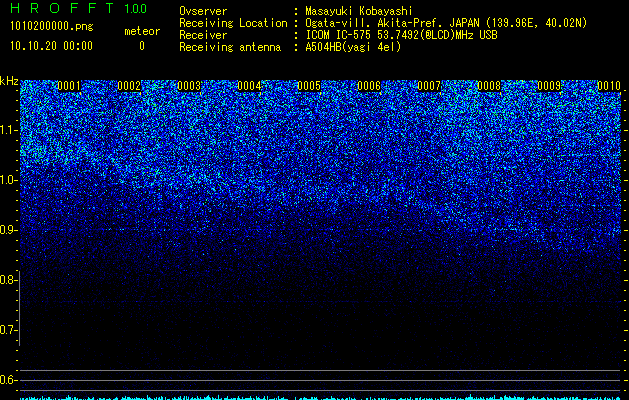This screenshot has height=400, width=629.
Task: Click the file name 1010200000.png
Action: point(52,27)
